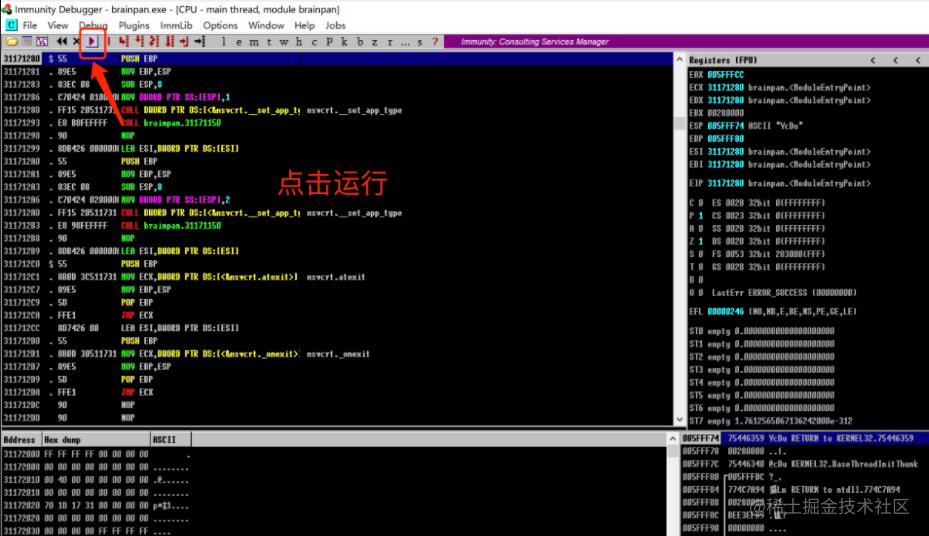The height and width of the screenshot is (536, 929).
Task: Show Memory map with 'm' icon
Action: point(254,41)
